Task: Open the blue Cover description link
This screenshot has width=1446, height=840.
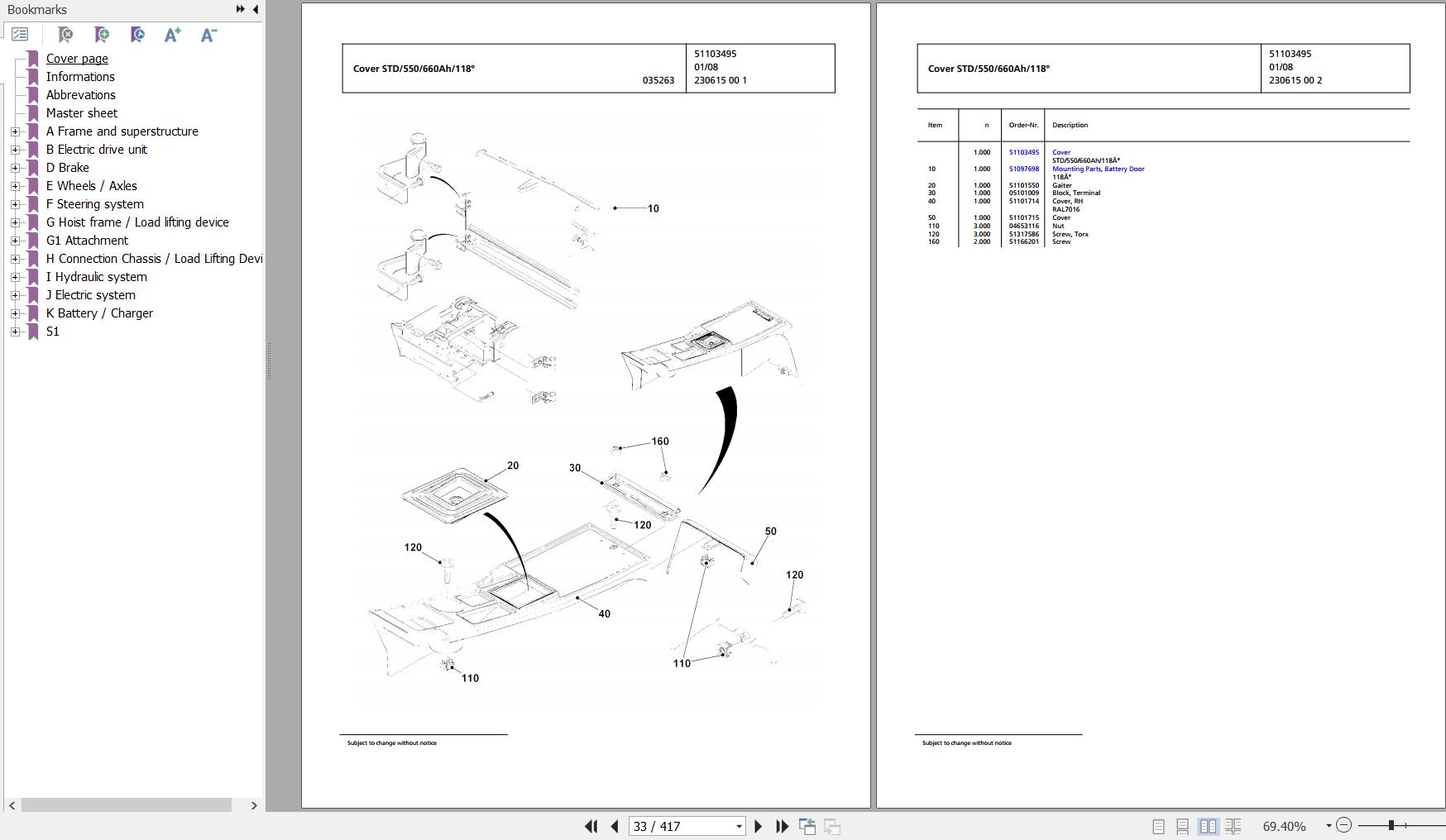Action: [1061, 152]
